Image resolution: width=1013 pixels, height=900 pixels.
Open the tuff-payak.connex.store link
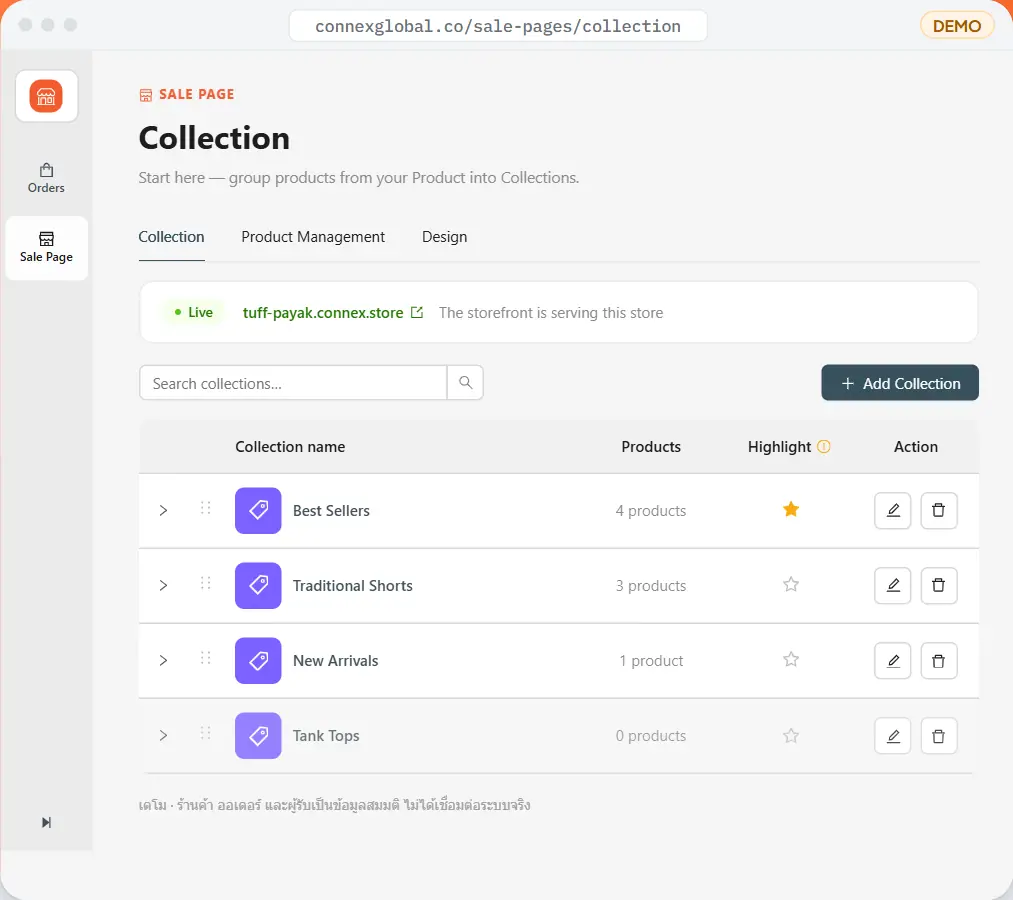333,313
